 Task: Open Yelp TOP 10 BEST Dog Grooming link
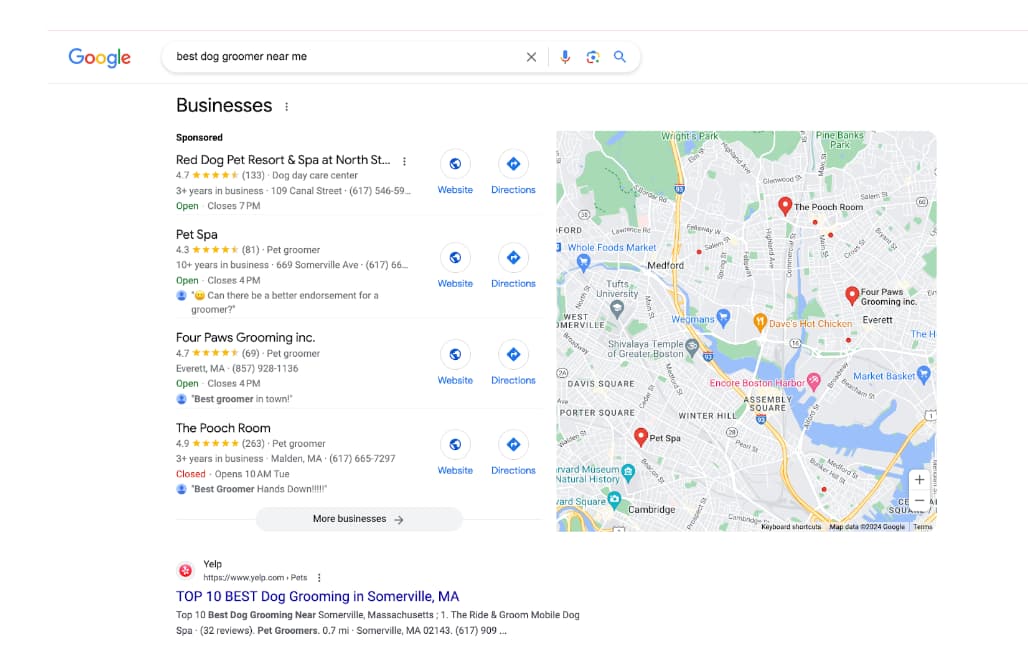coord(317,596)
